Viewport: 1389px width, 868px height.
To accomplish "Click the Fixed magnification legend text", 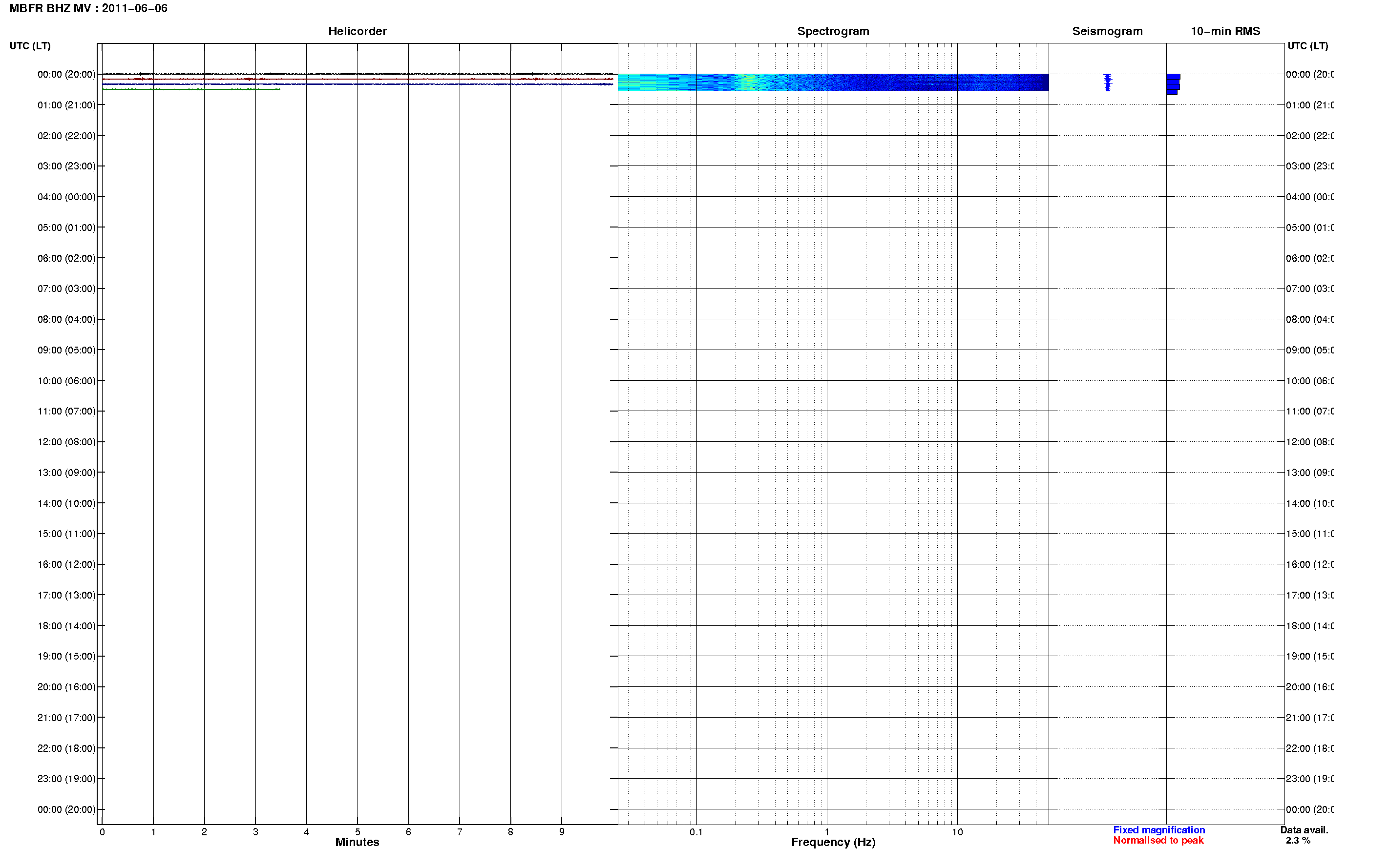I will point(1159,830).
